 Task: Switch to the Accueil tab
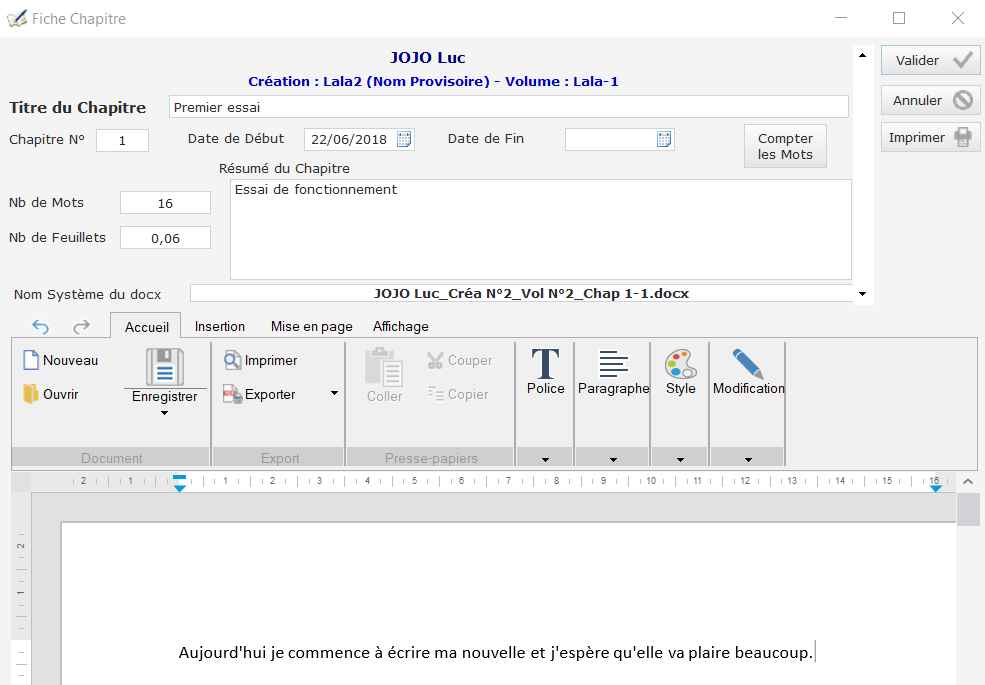coord(146,327)
